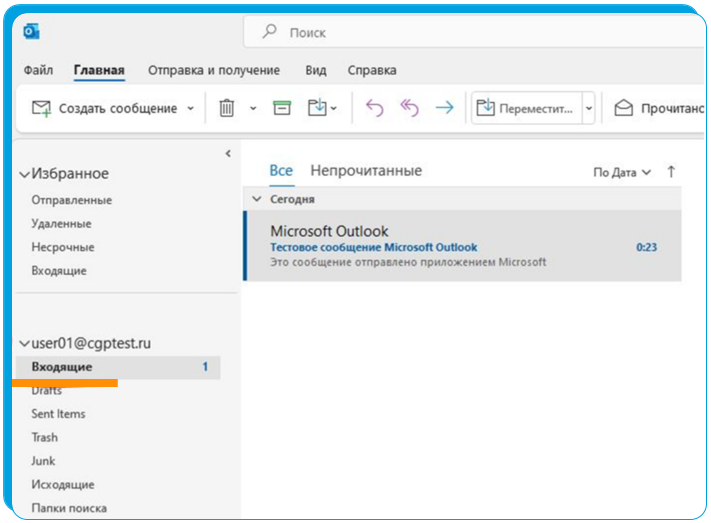Click the subject Тестовое сообщение Microsoft Outlook

pyautogui.click(x=374, y=247)
